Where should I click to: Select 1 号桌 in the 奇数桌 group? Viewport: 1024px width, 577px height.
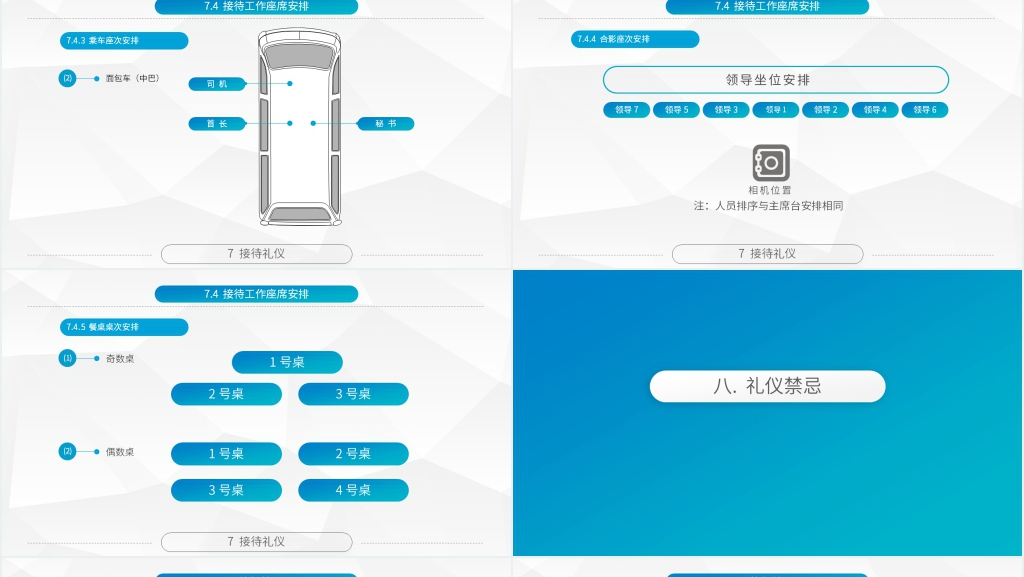[x=287, y=362]
